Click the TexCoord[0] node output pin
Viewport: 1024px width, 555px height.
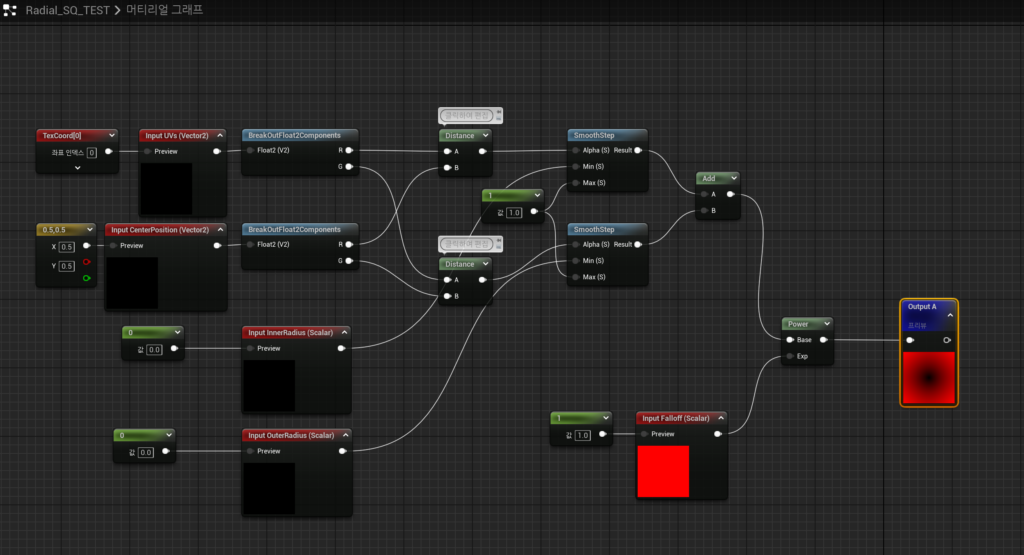[x=108, y=152]
